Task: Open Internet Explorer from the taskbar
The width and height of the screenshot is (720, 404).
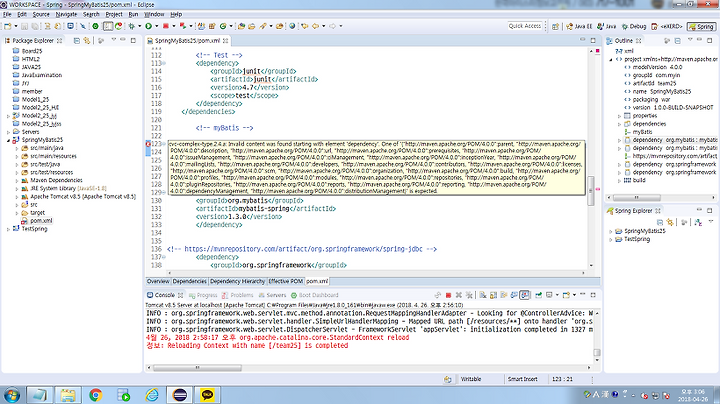Action: coord(152,395)
